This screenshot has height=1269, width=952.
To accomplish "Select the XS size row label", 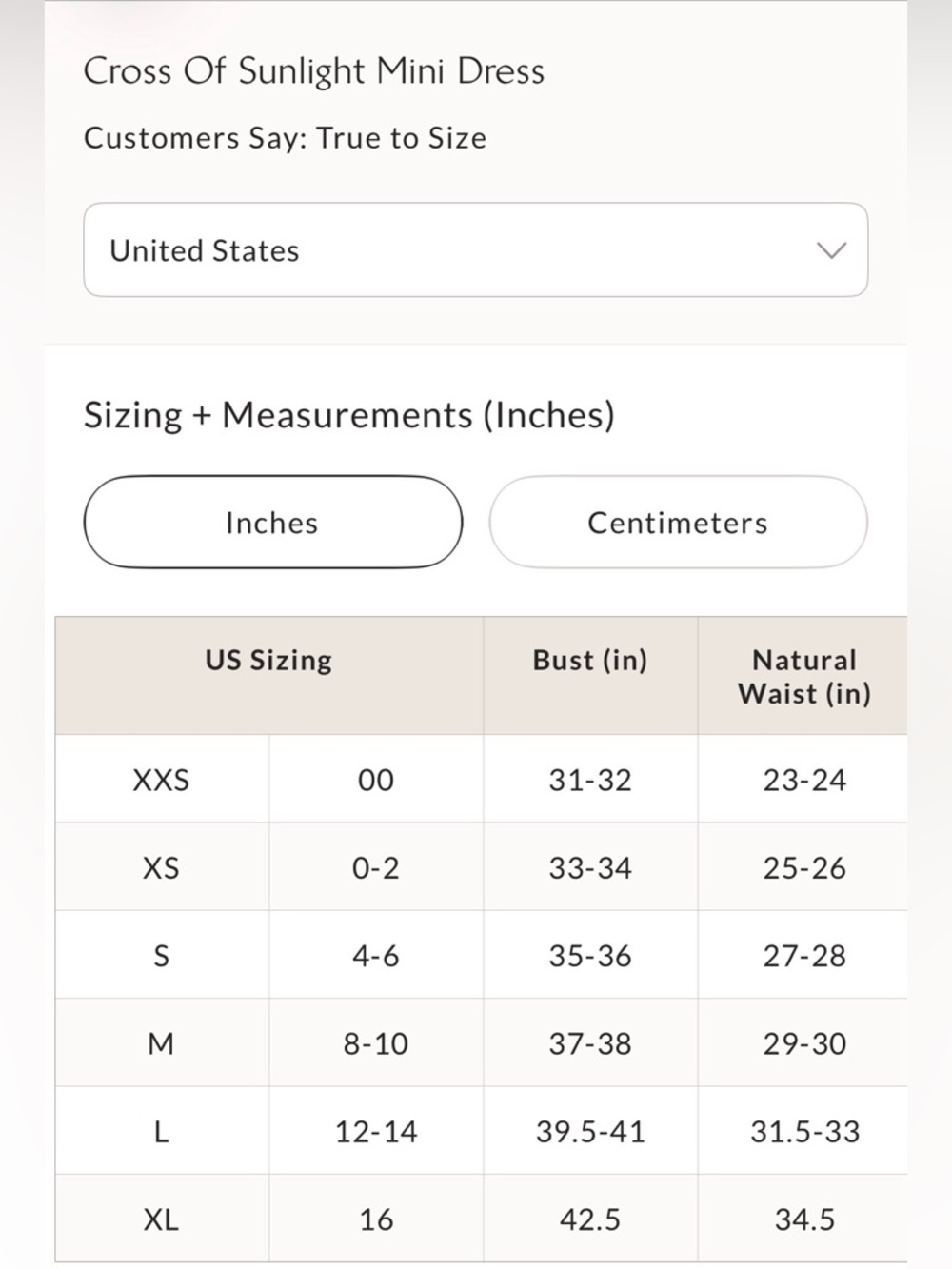I will (162, 867).
